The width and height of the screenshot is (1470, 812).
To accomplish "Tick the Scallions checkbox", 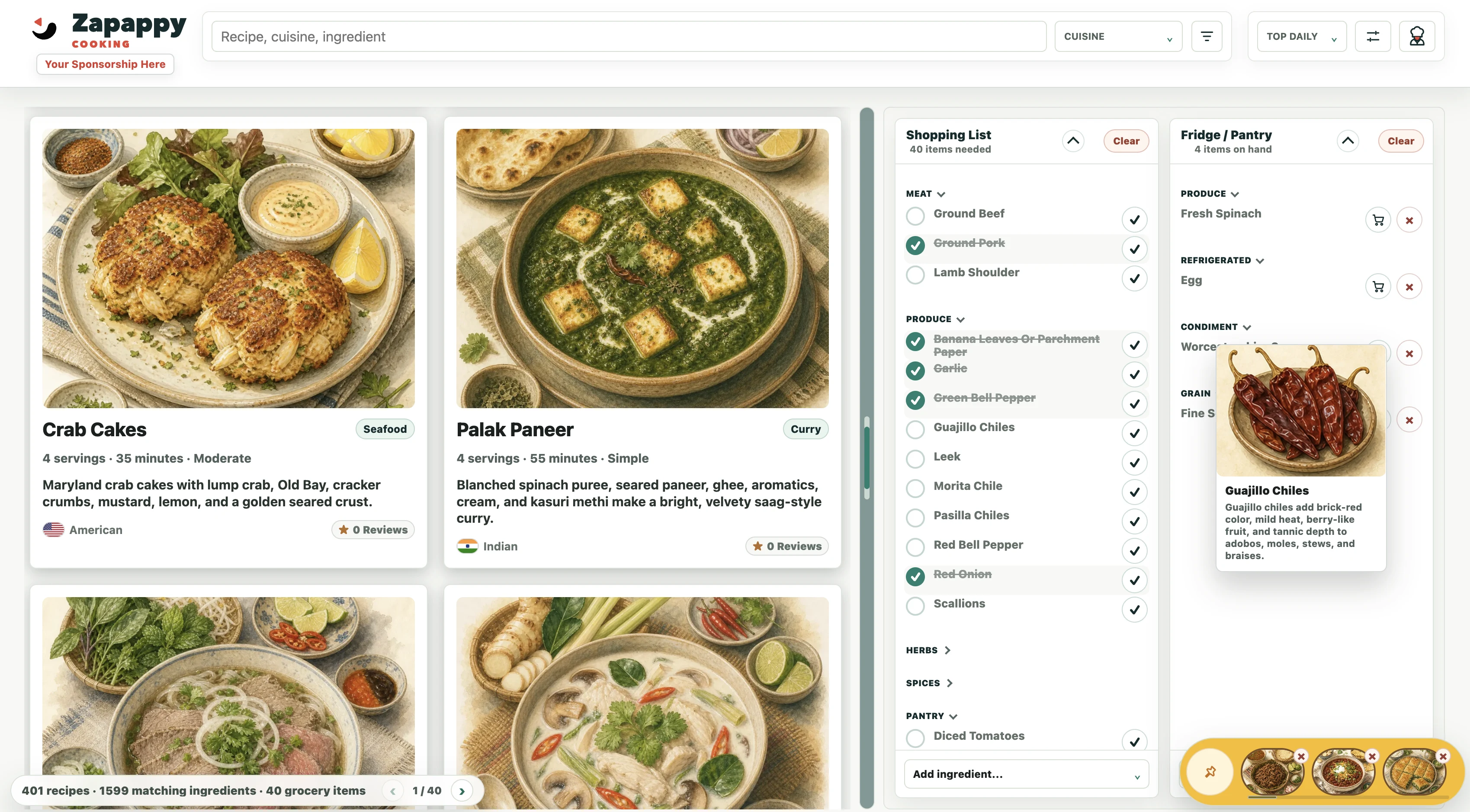I will pos(915,606).
